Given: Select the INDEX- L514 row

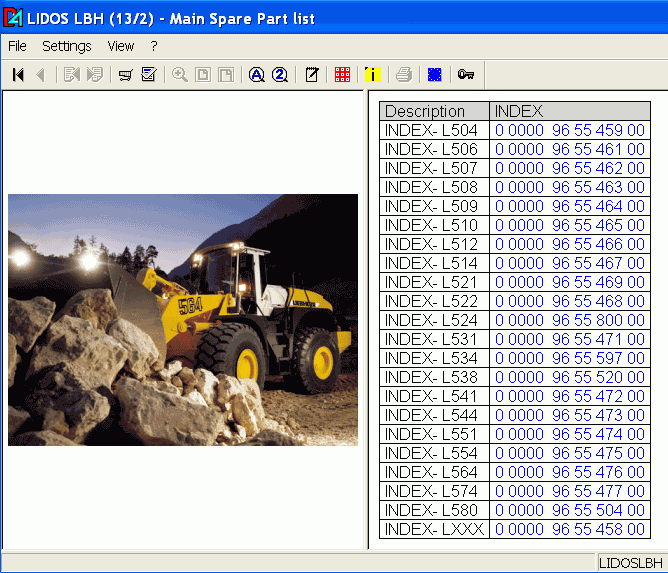Looking at the screenshot, I should click(515, 263).
